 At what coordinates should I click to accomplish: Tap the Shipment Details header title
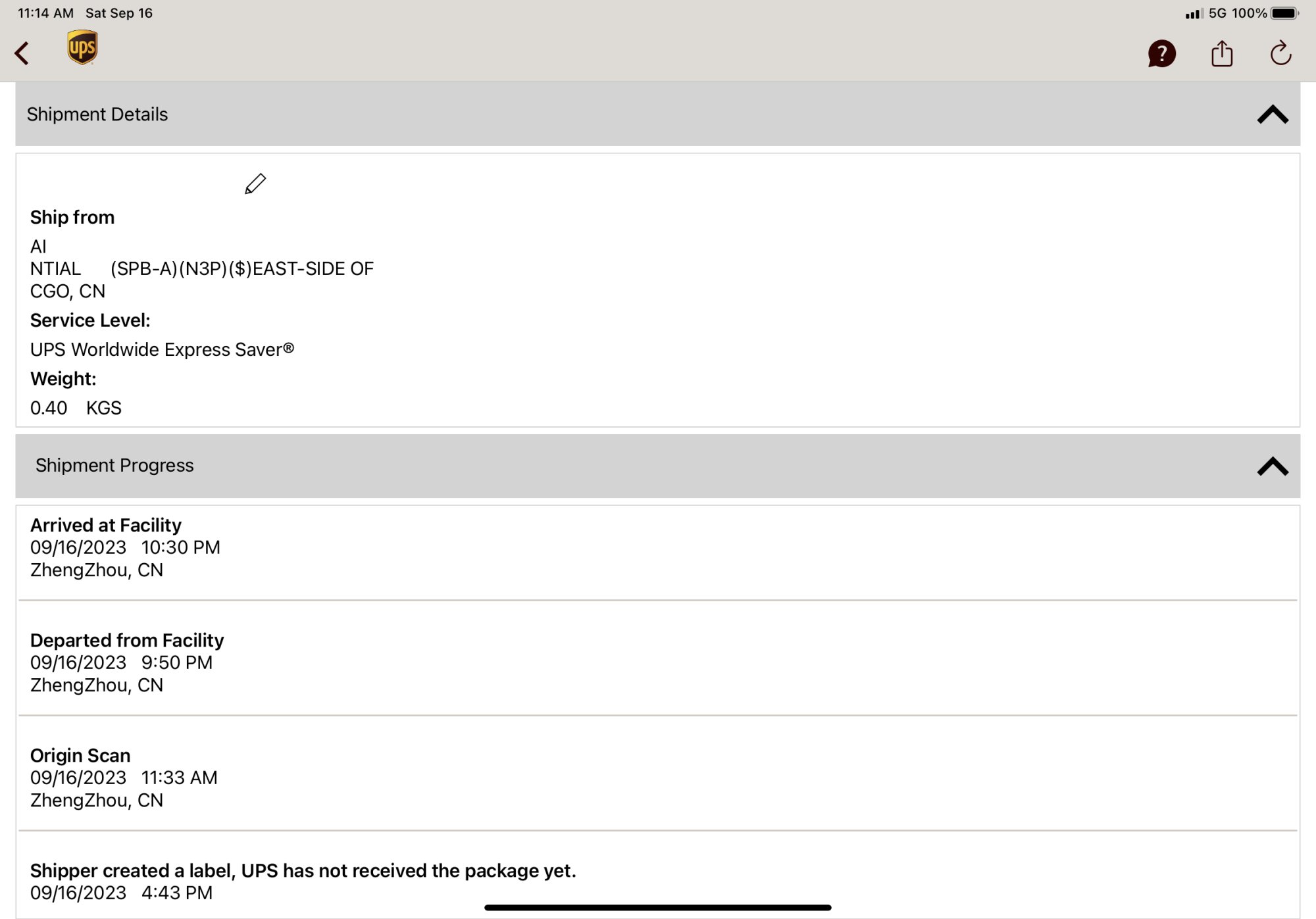(97, 114)
